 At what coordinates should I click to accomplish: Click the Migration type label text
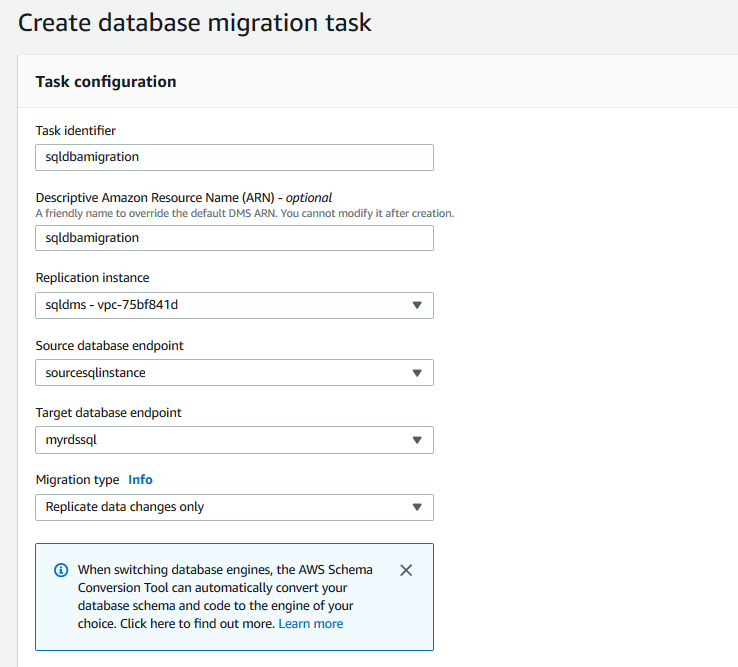[77, 480]
